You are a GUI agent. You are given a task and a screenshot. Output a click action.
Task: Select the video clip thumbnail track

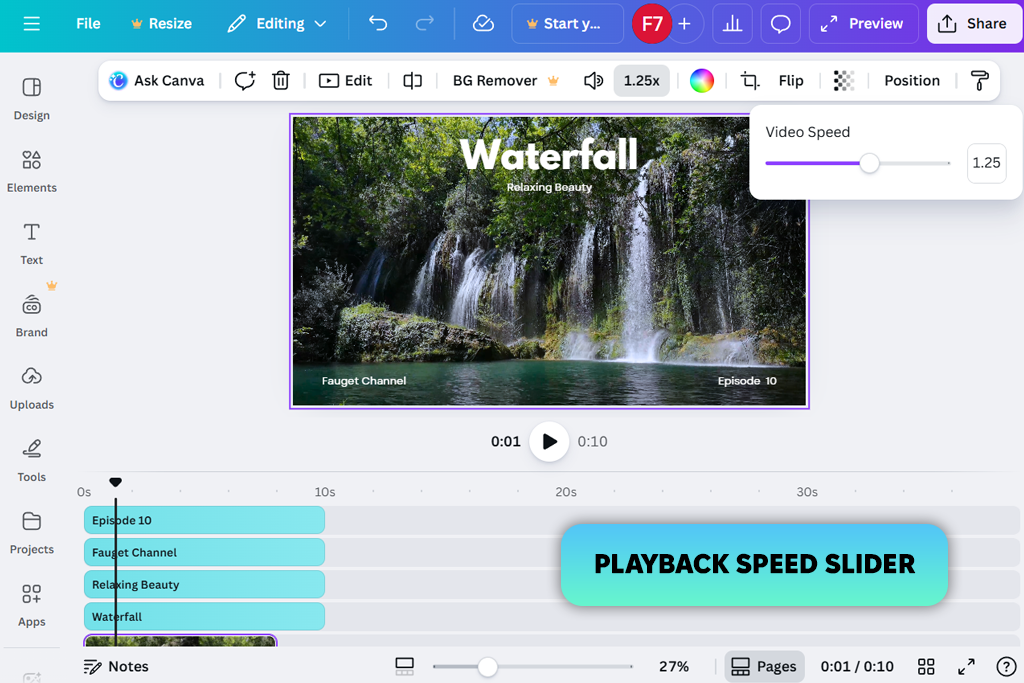[180, 640]
